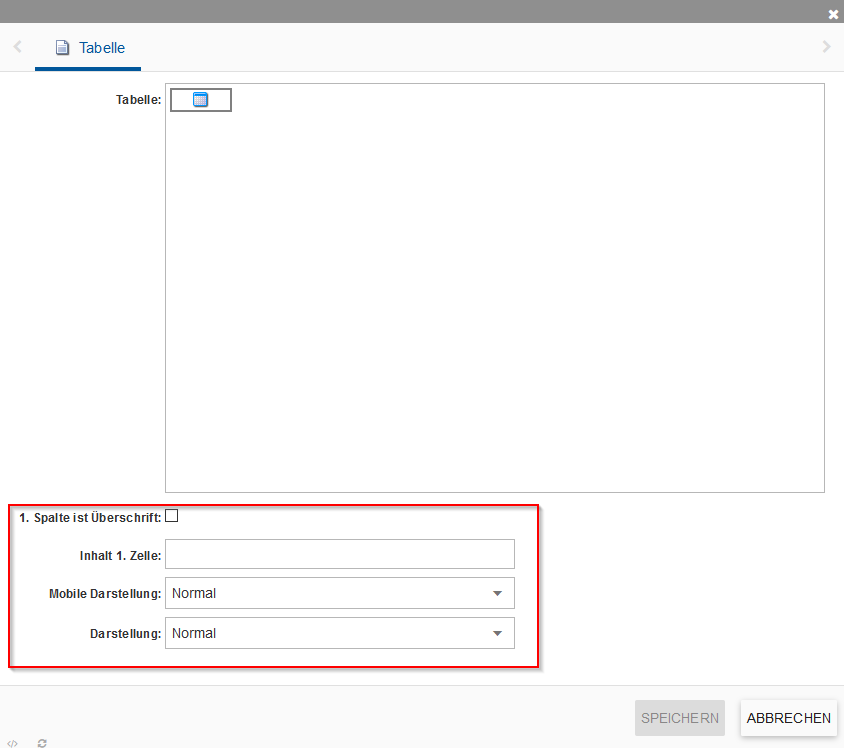The height and width of the screenshot is (748, 844).
Task: Click the 'Mobile Darstellung:' label text
Action: (x=105, y=594)
